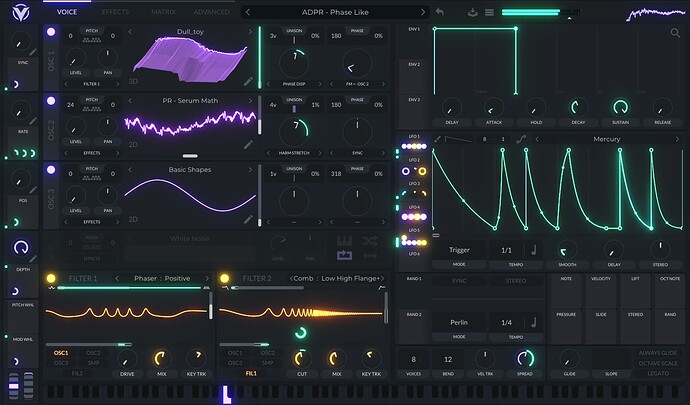Click the SYNC macro edit pencil
The height and width of the screenshot is (405, 690).
click(33, 52)
